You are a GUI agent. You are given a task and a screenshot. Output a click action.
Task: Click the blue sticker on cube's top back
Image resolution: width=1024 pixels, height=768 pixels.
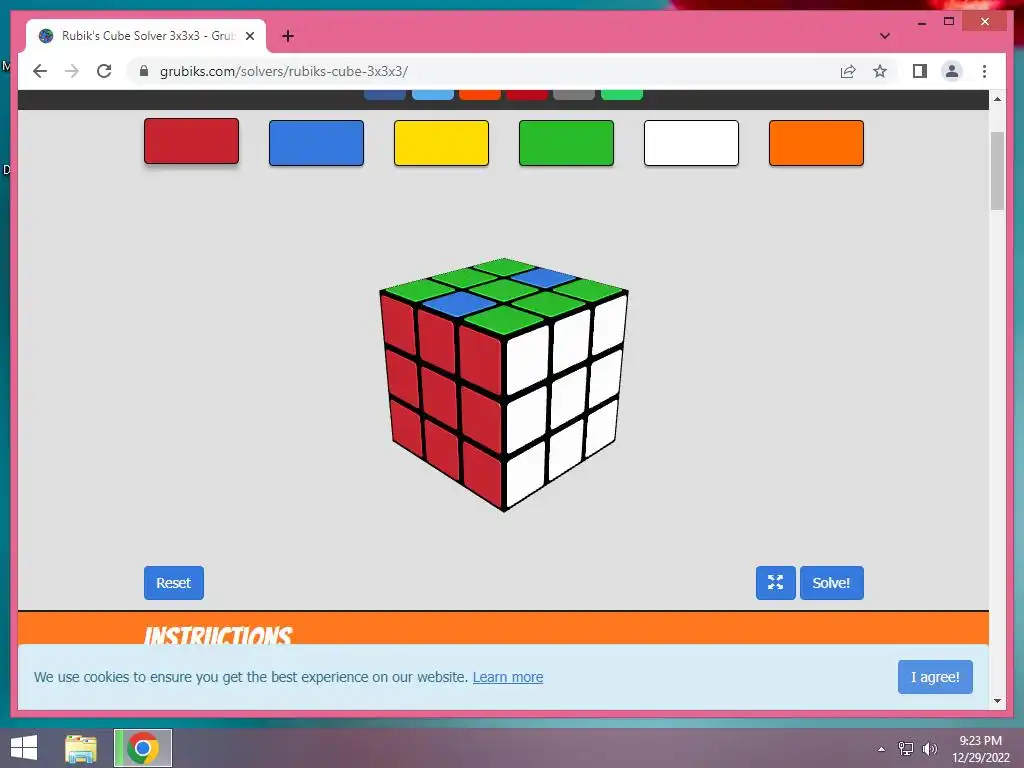544,278
